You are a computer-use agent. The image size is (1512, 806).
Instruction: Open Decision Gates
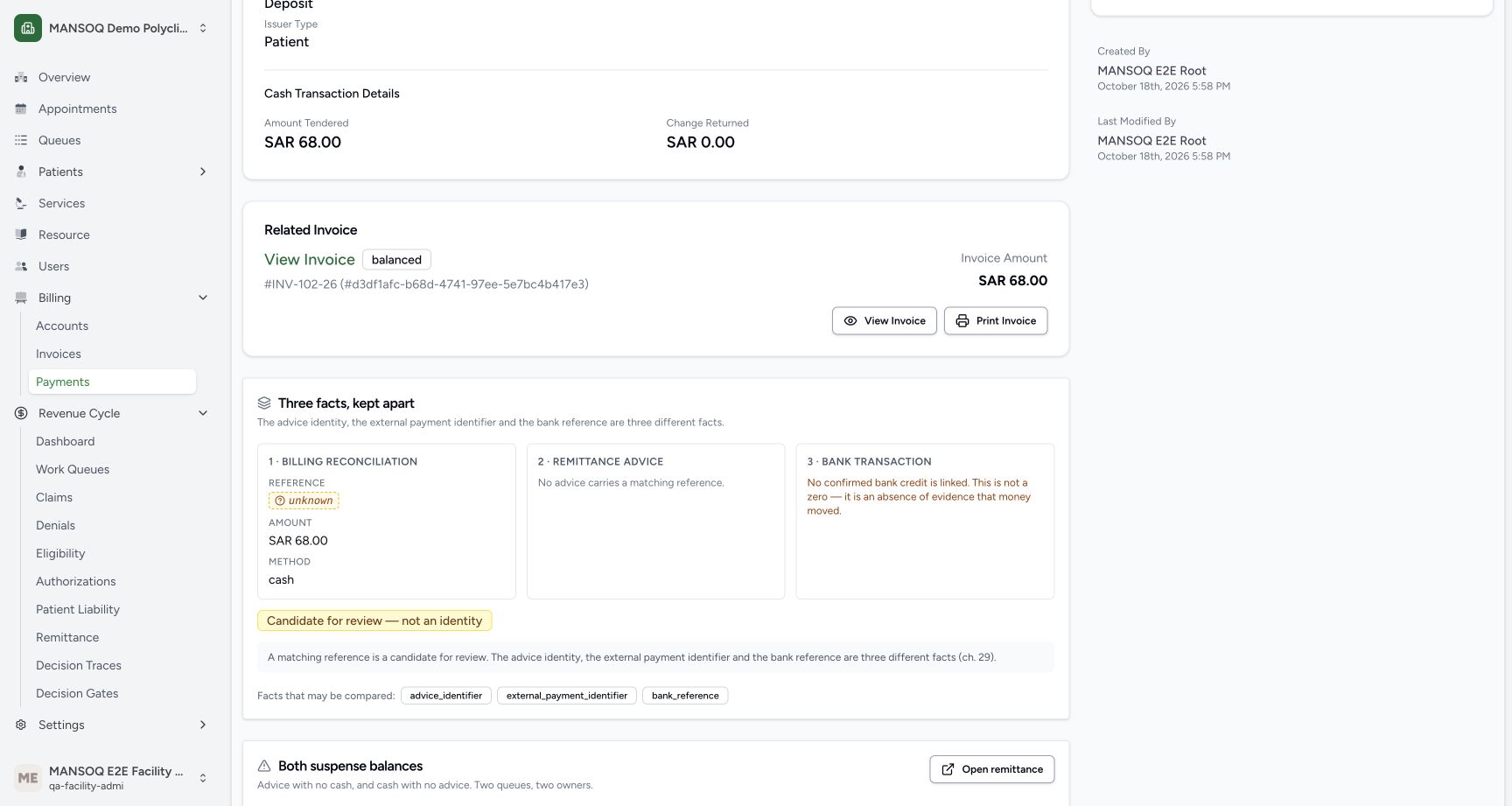77,693
